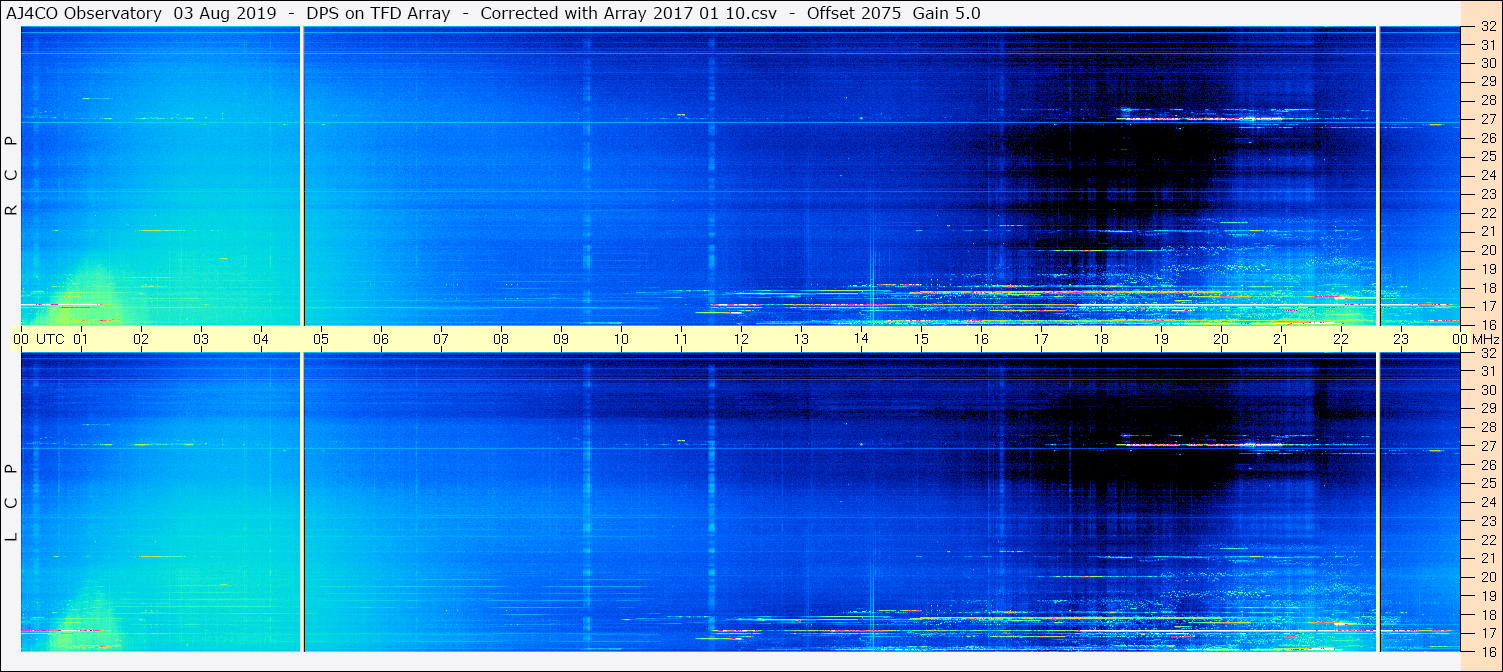The height and width of the screenshot is (672, 1503).
Task: Click the 15 hour marker on UTC axis
Action: click(x=921, y=339)
